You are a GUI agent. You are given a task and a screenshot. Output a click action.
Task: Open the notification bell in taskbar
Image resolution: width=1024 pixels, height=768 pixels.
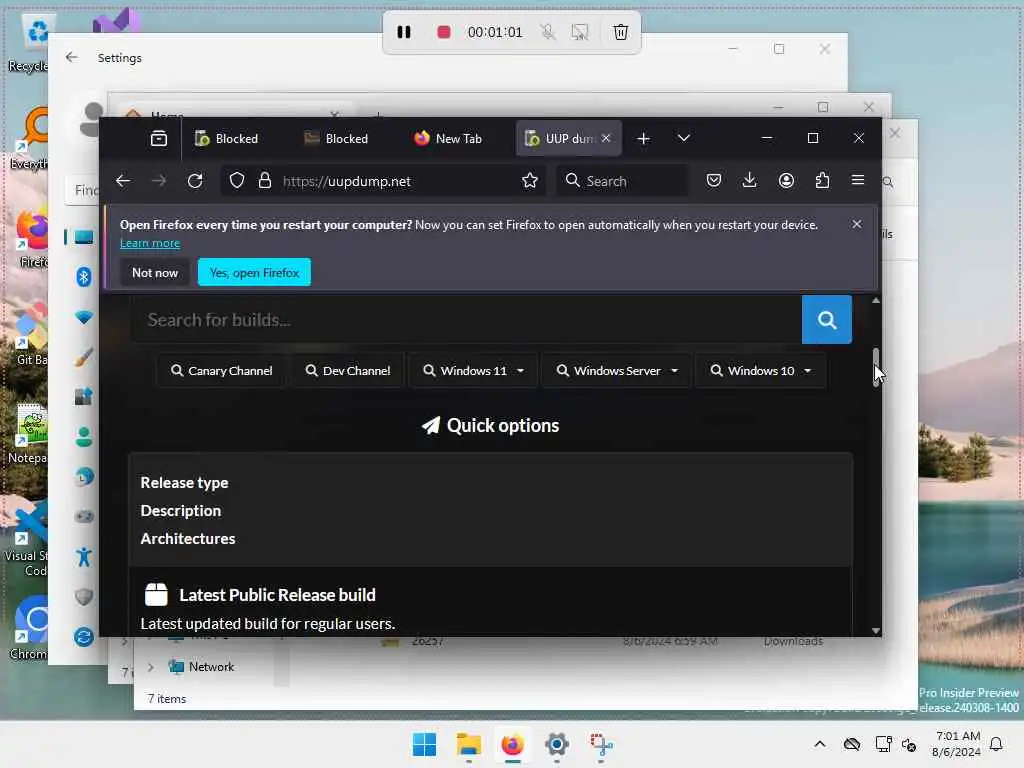tap(997, 744)
